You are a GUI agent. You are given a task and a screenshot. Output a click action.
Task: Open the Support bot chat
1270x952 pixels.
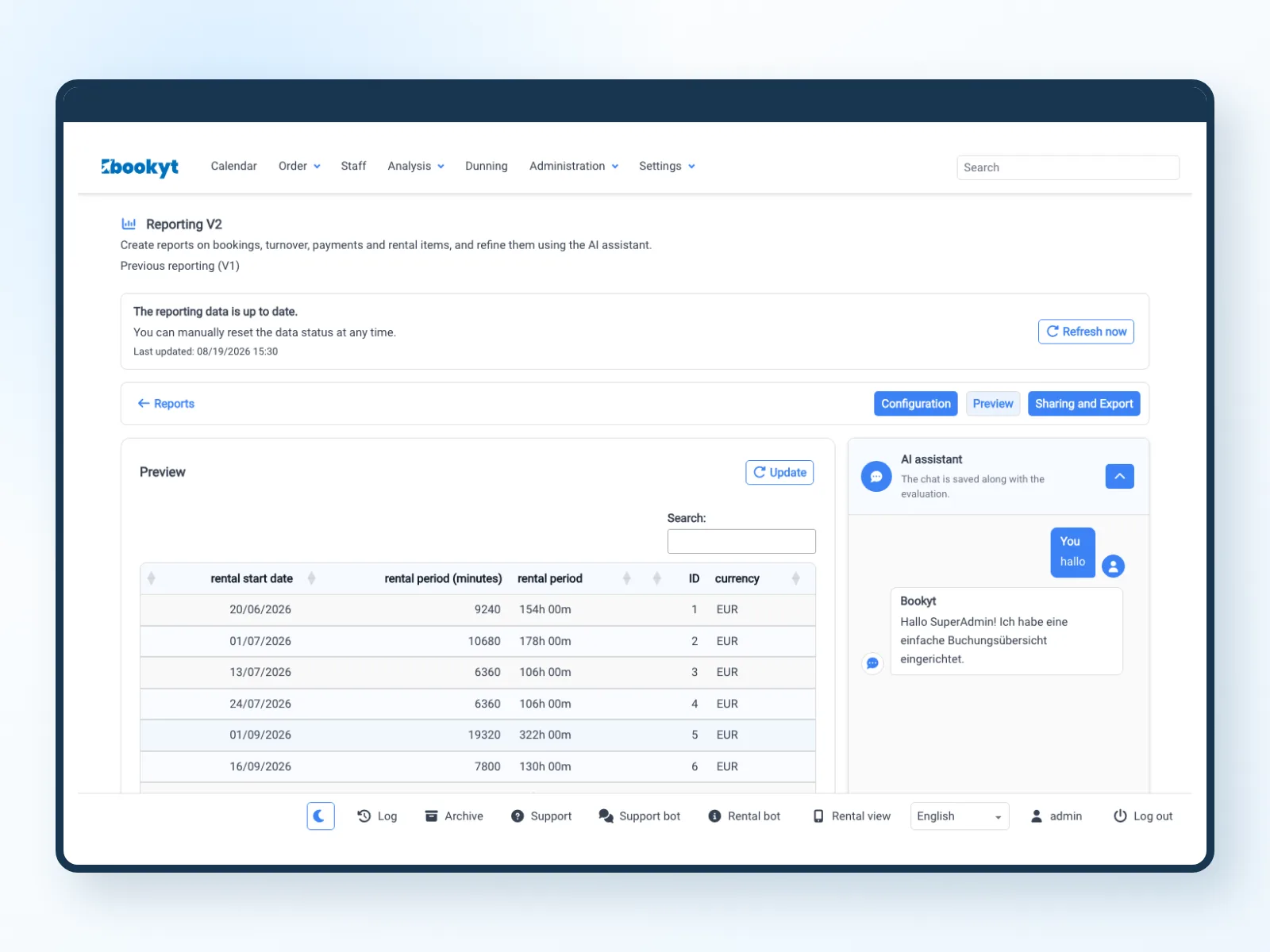640,816
